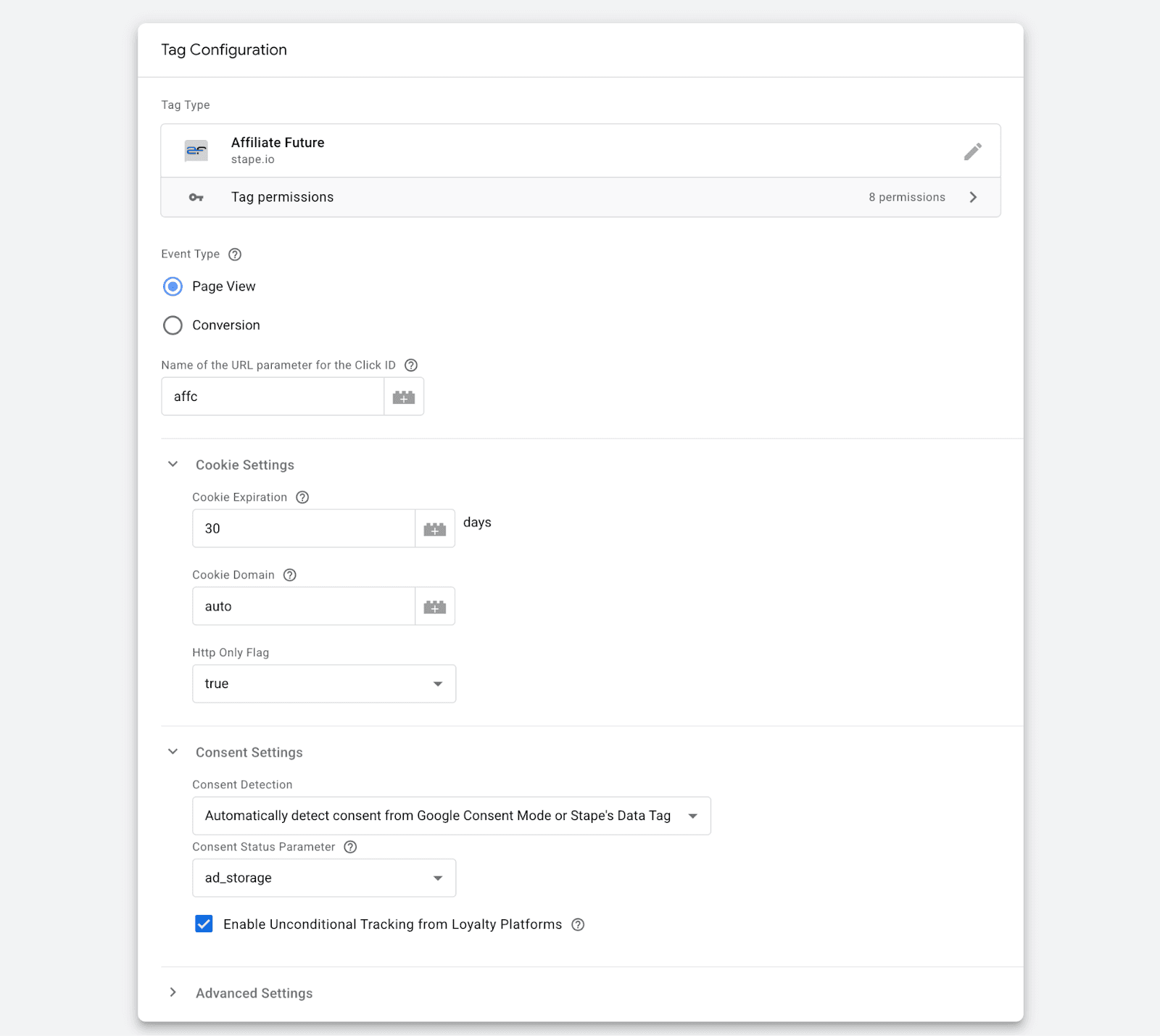Open the variable picker for Cookie Expiration
The image size is (1160, 1036).
pyautogui.click(x=434, y=529)
